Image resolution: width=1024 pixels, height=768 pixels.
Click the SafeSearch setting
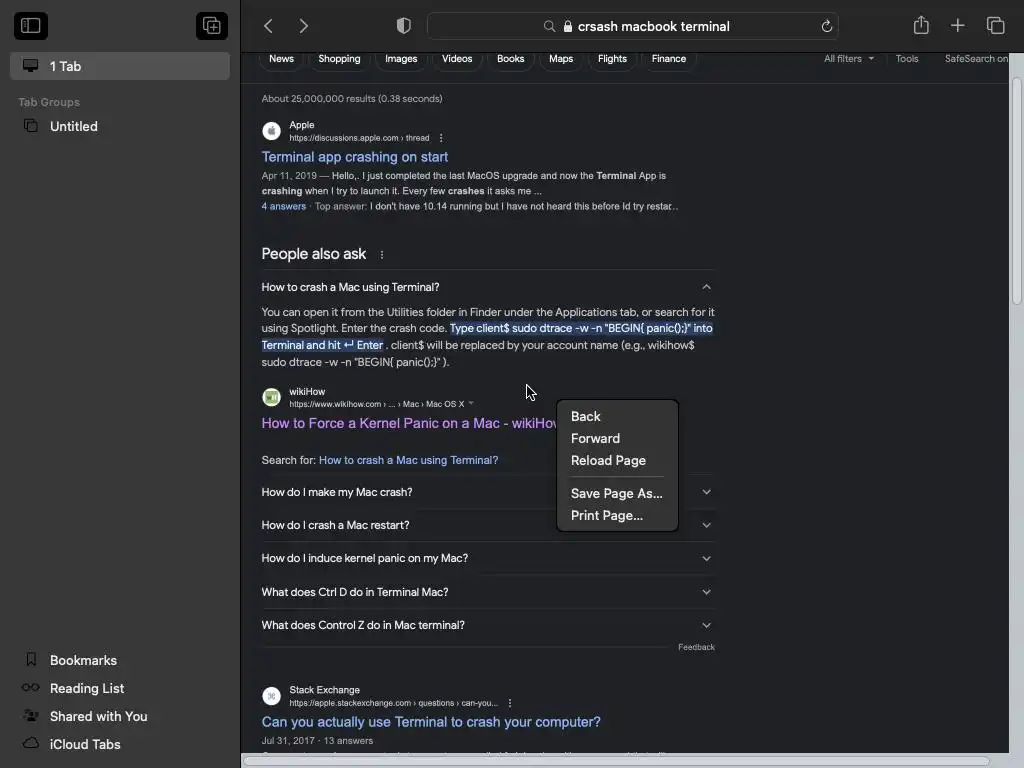(x=976, y=59)
